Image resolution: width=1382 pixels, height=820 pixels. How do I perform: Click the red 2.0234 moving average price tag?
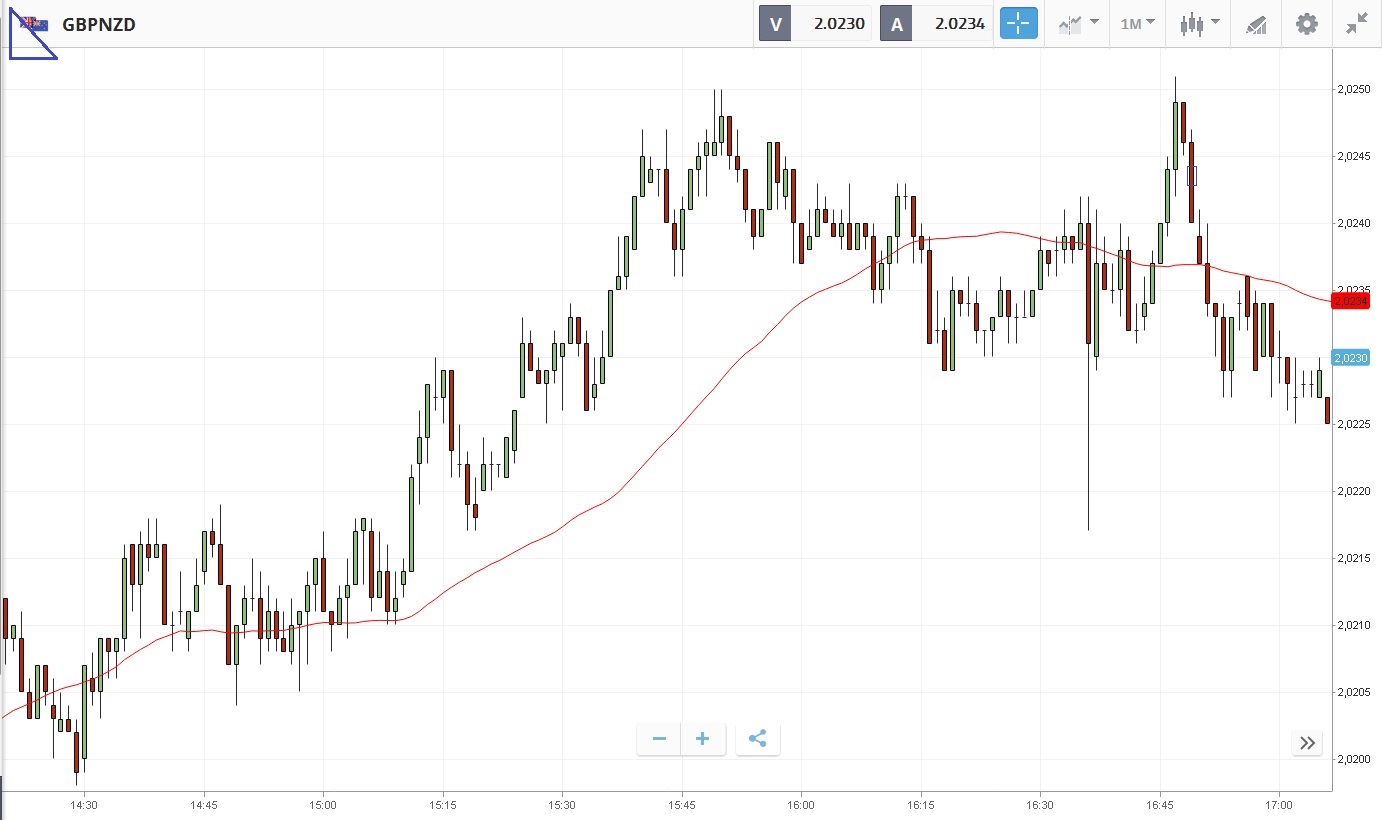point(1350,301)
